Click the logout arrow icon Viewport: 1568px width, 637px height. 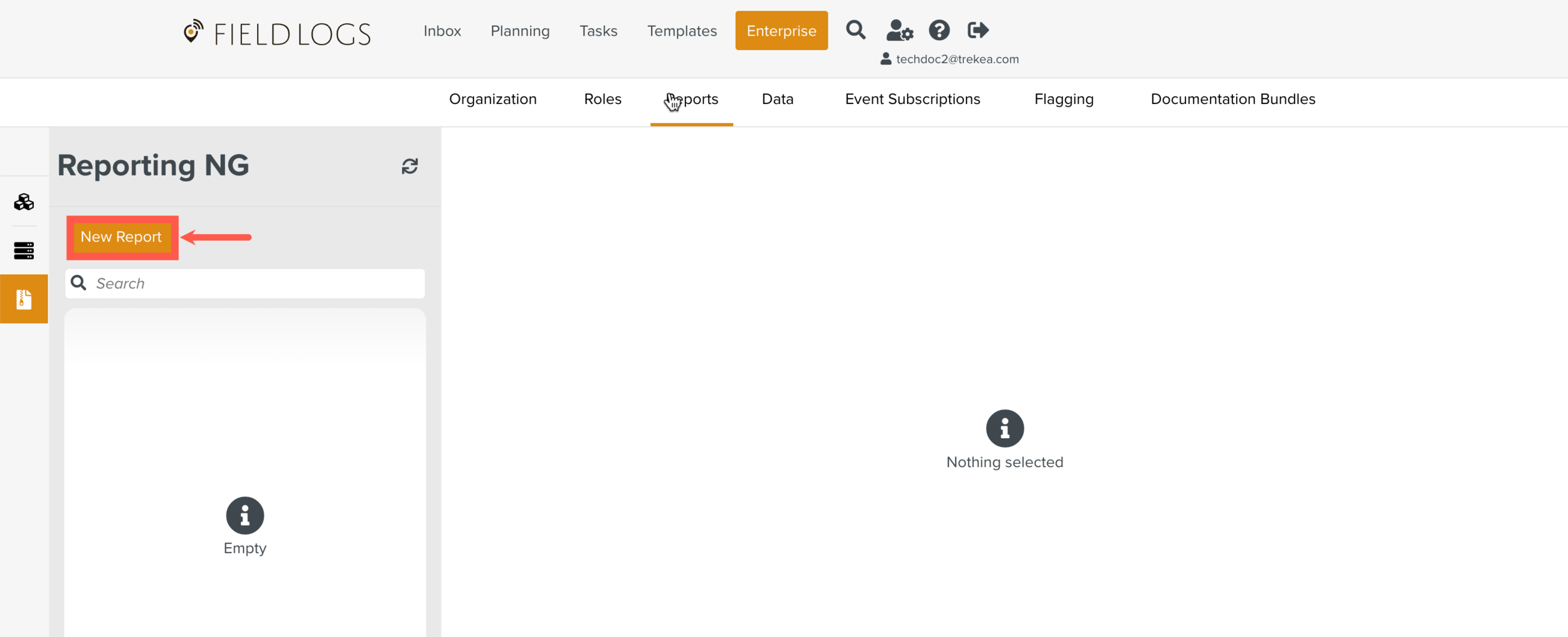click(978, 30)
